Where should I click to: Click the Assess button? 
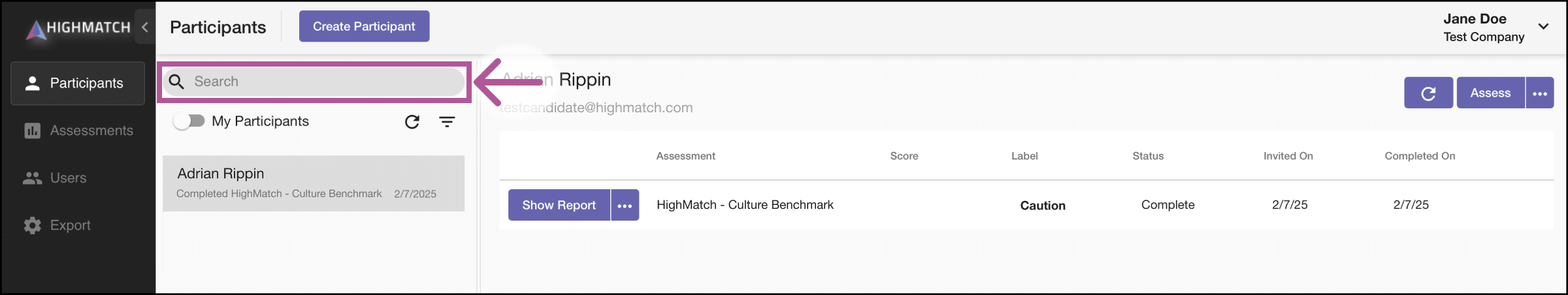(x=1490, y=93)
